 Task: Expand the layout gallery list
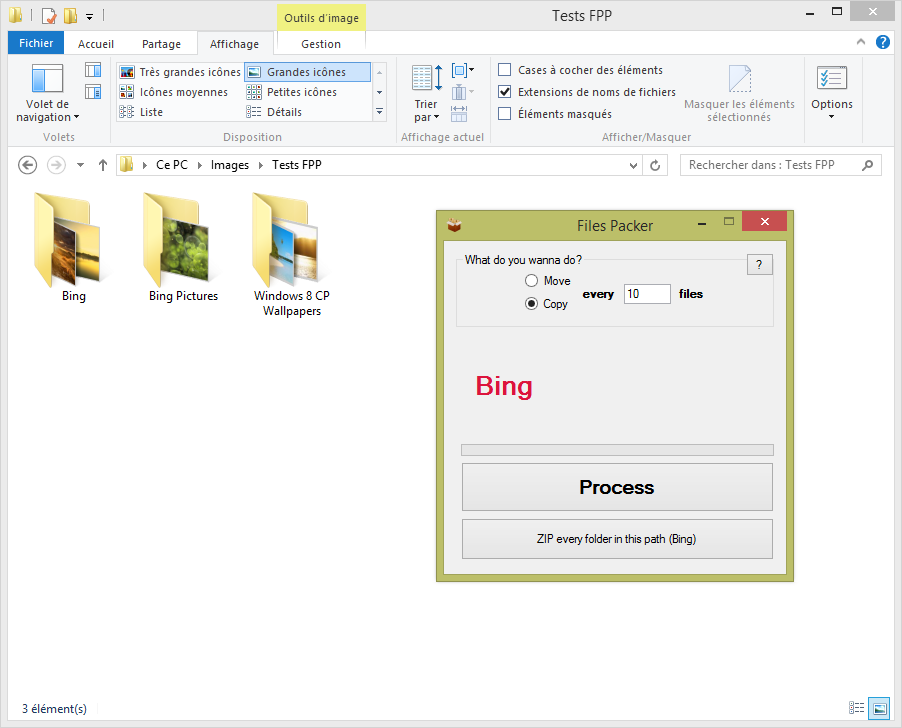point(379,112)
